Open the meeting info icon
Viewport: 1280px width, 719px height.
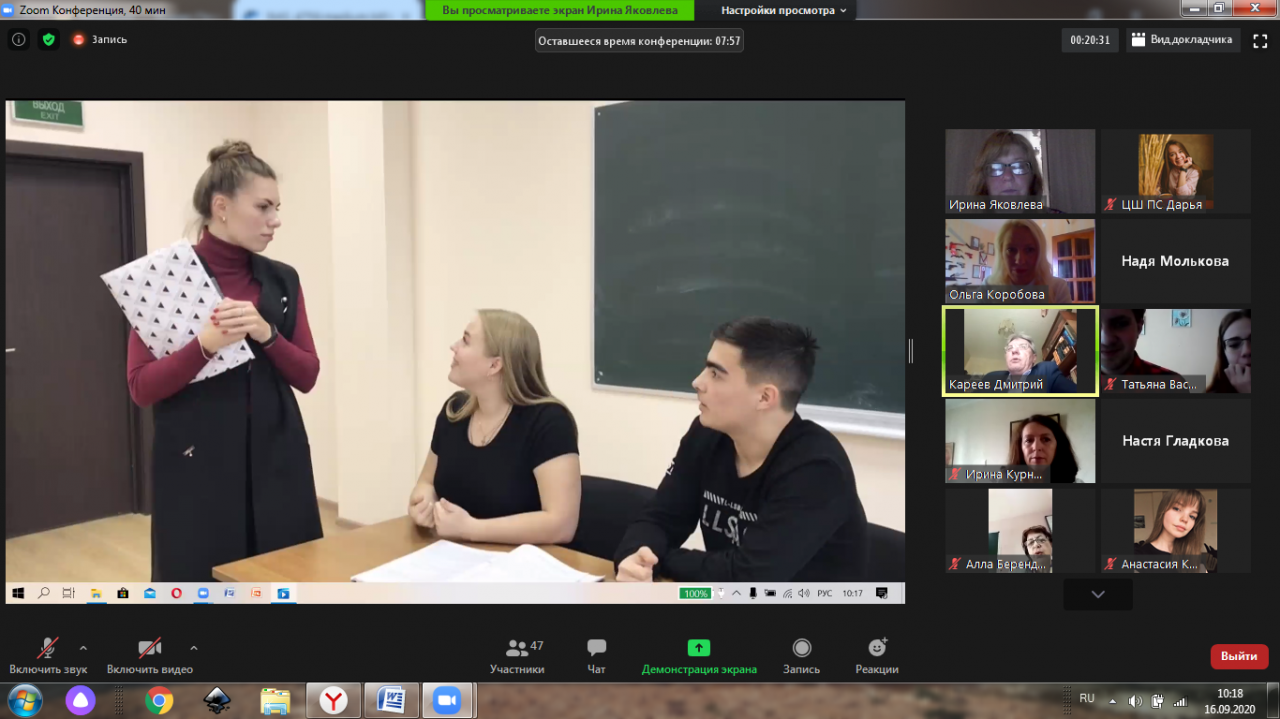[x=18, y=40]
